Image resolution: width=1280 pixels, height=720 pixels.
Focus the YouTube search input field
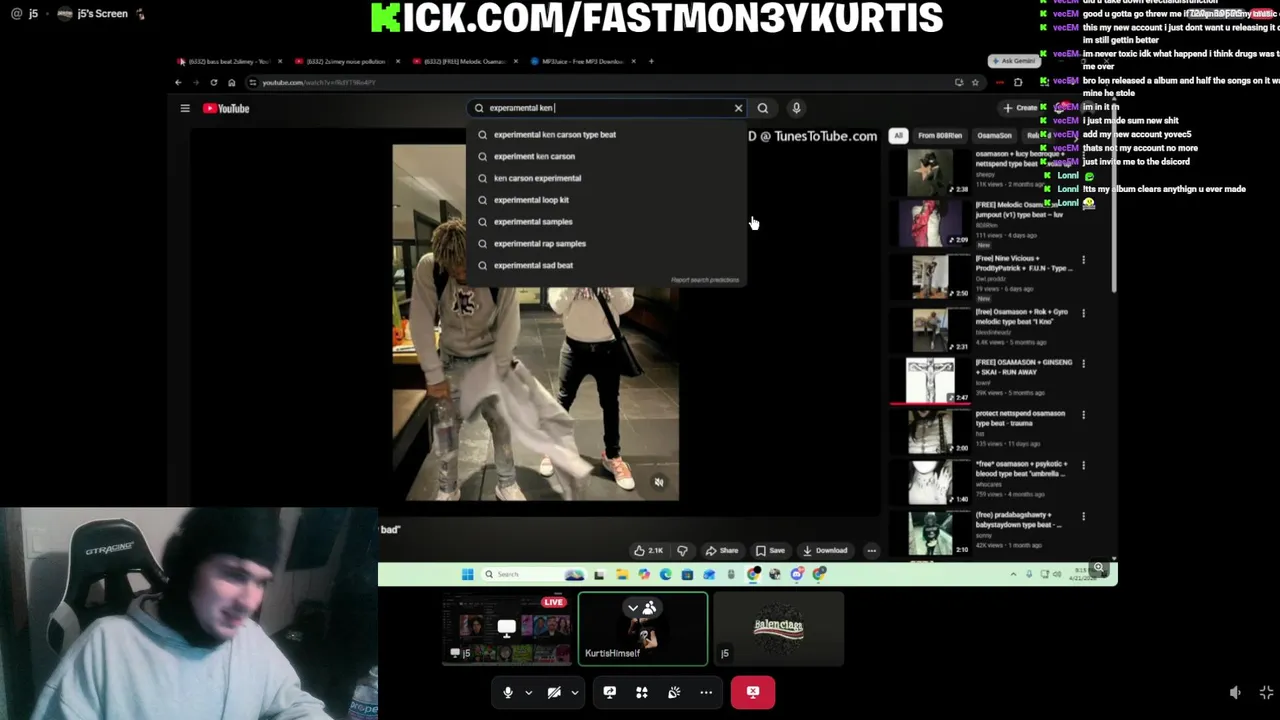coord(605,108)
